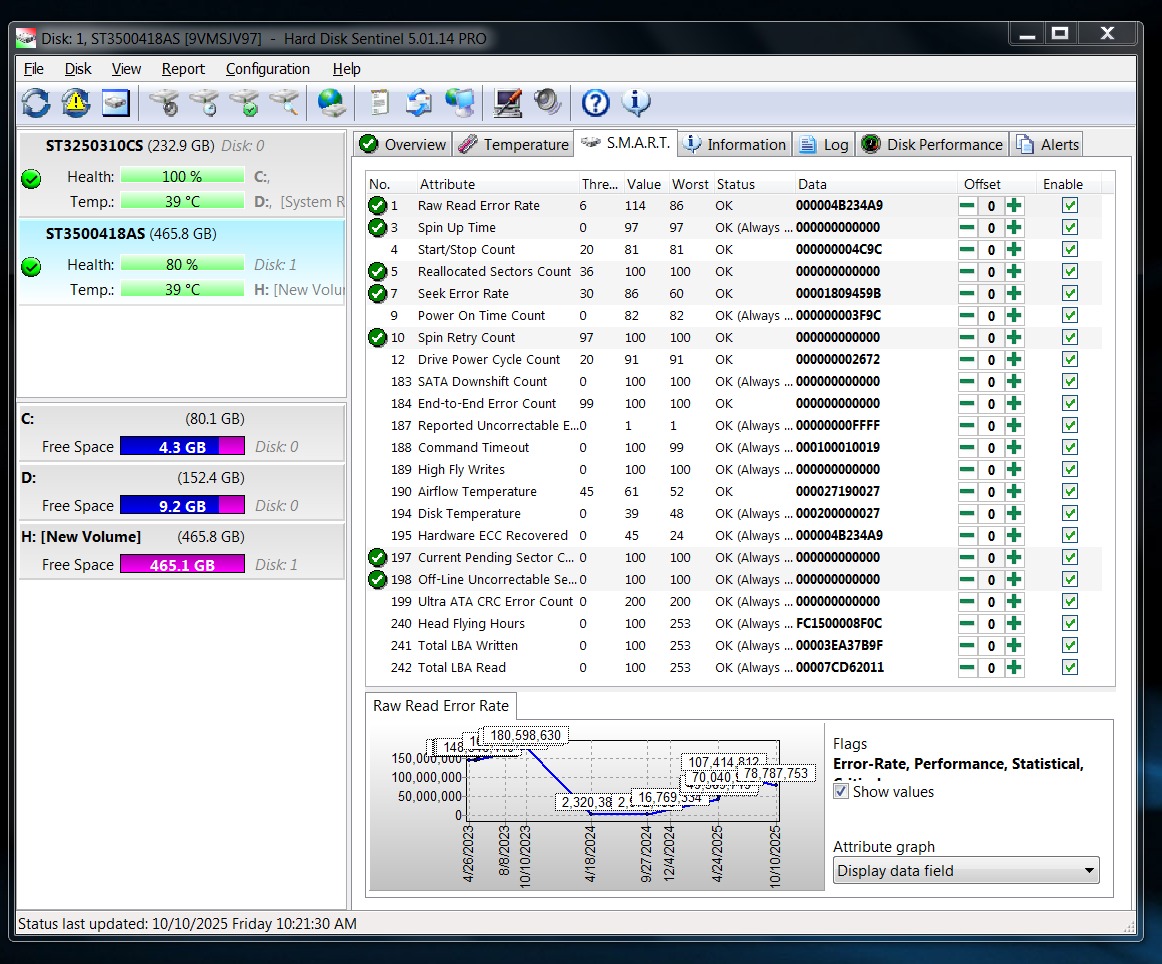Click the green minus for Raw Read Error Rate
This screenshot has width=1162, height=964.
[x=968, y=206]
